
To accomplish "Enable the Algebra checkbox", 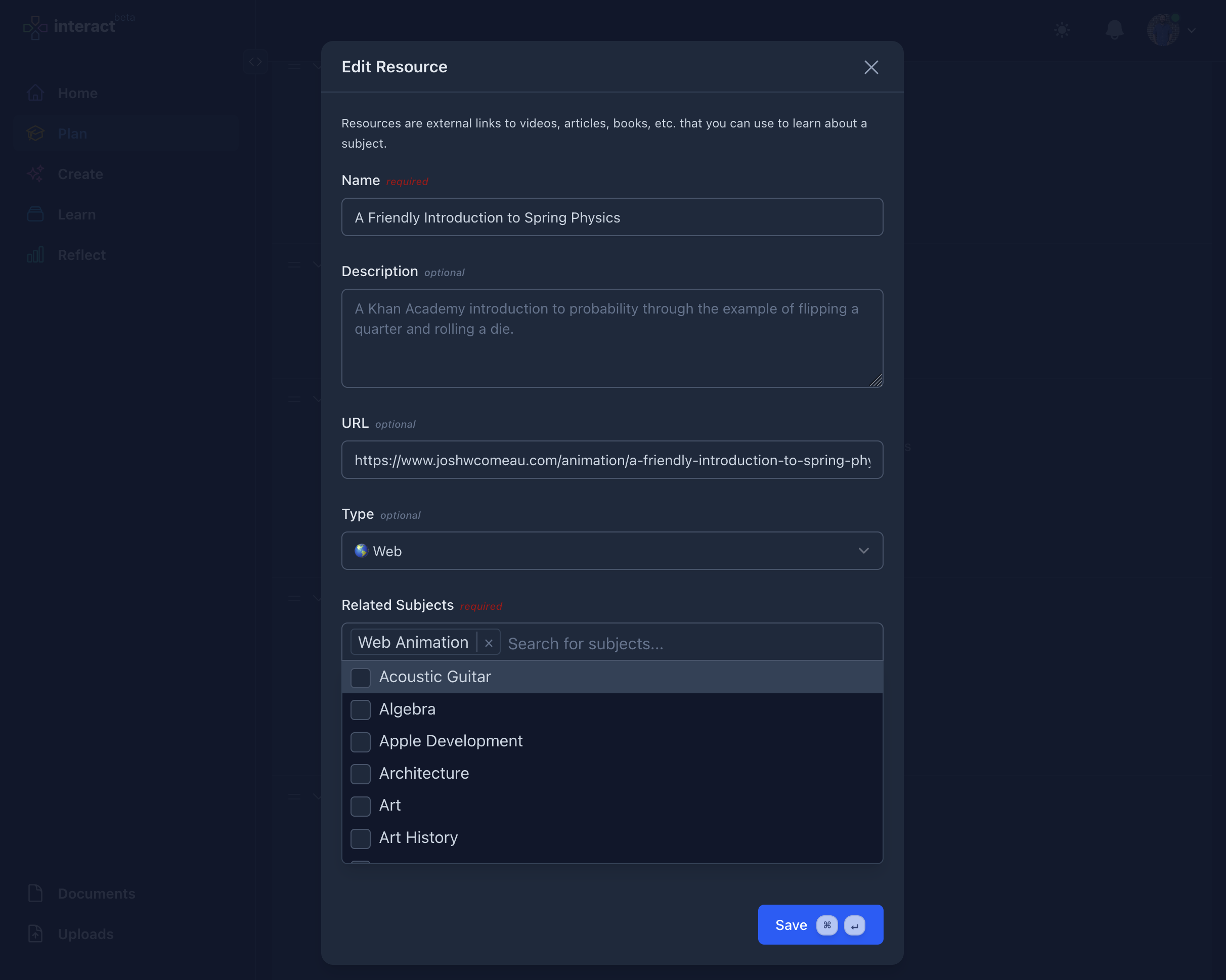I will (361, 709).
